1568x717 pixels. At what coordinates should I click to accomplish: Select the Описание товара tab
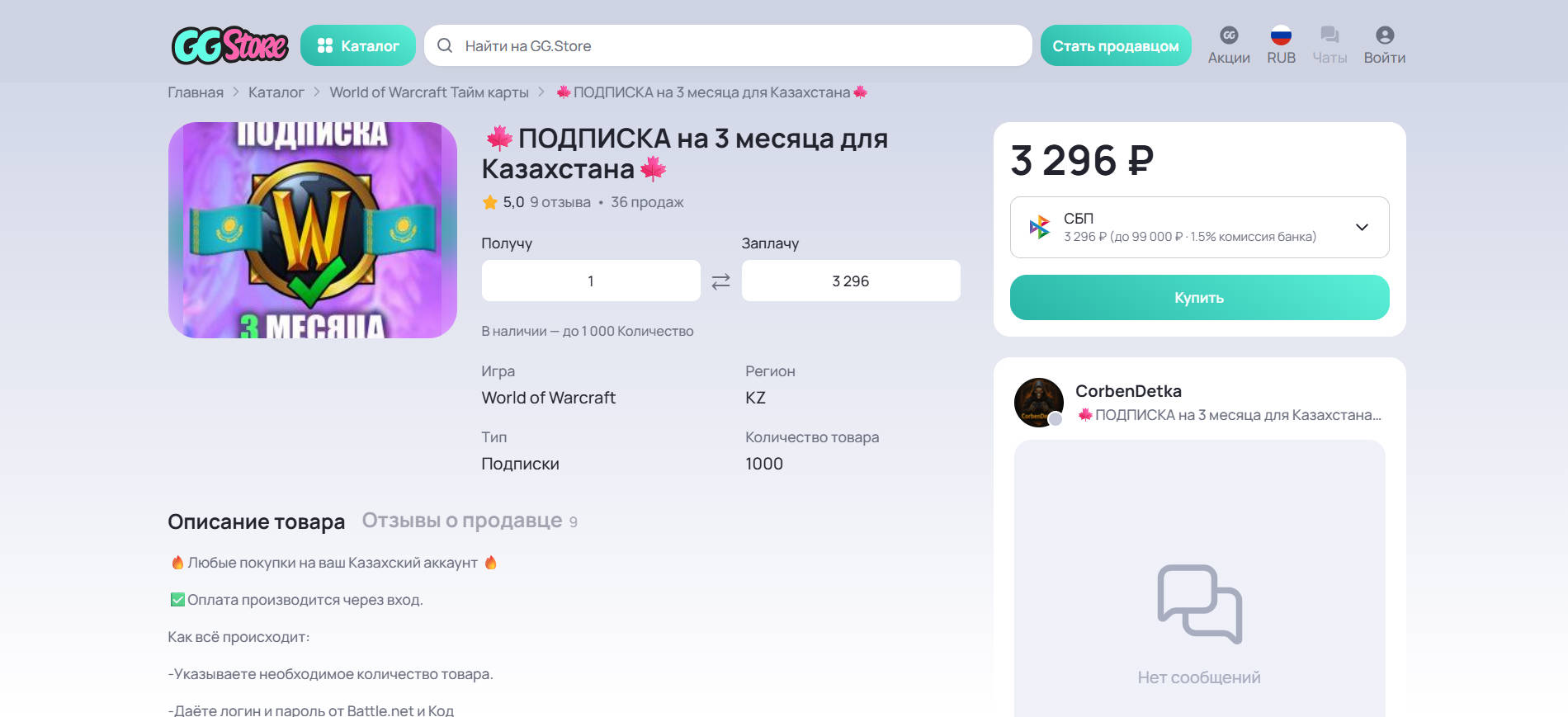[256, 521]
